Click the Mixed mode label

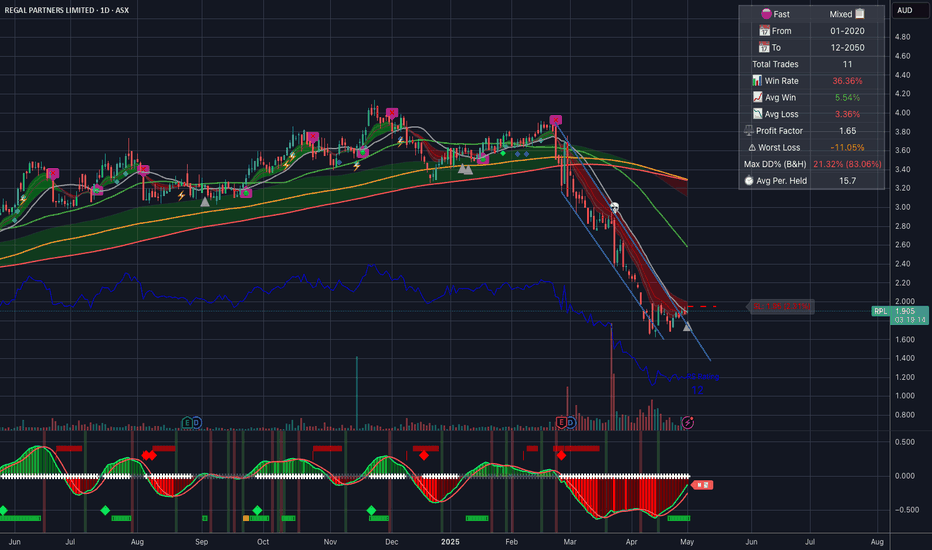coord(840,14)
